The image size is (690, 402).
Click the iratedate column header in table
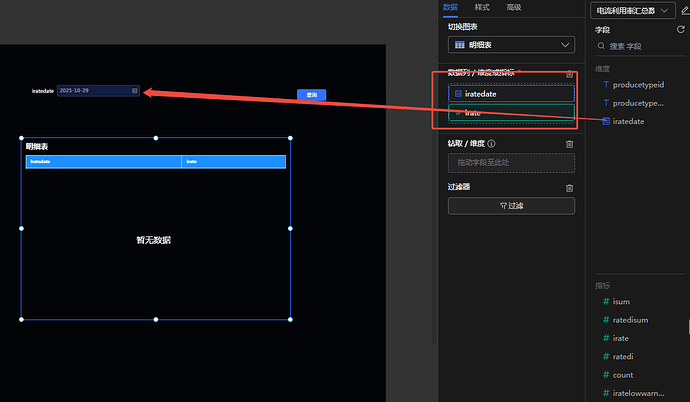102,162
